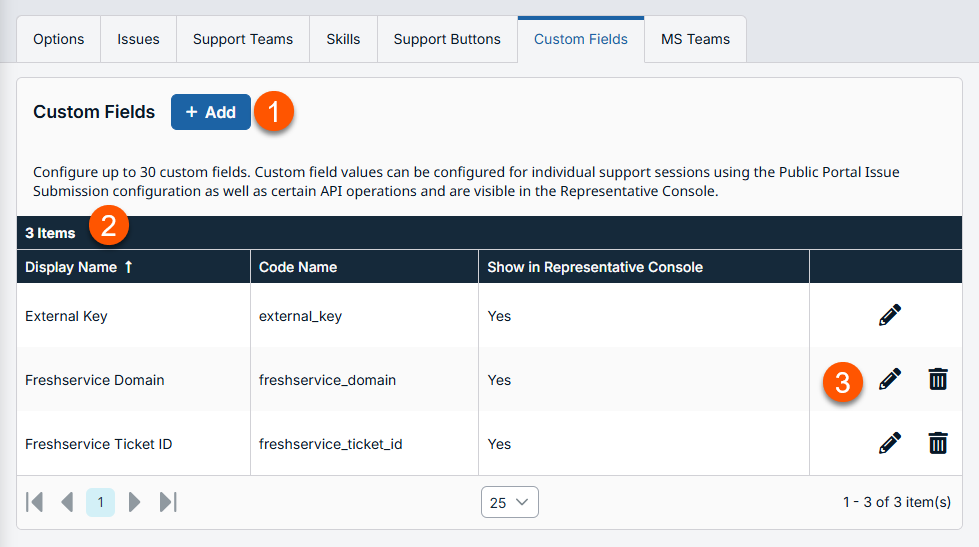Screen dimensions: 979x547
Task: Sort by Display Name column
Action: 70,267
